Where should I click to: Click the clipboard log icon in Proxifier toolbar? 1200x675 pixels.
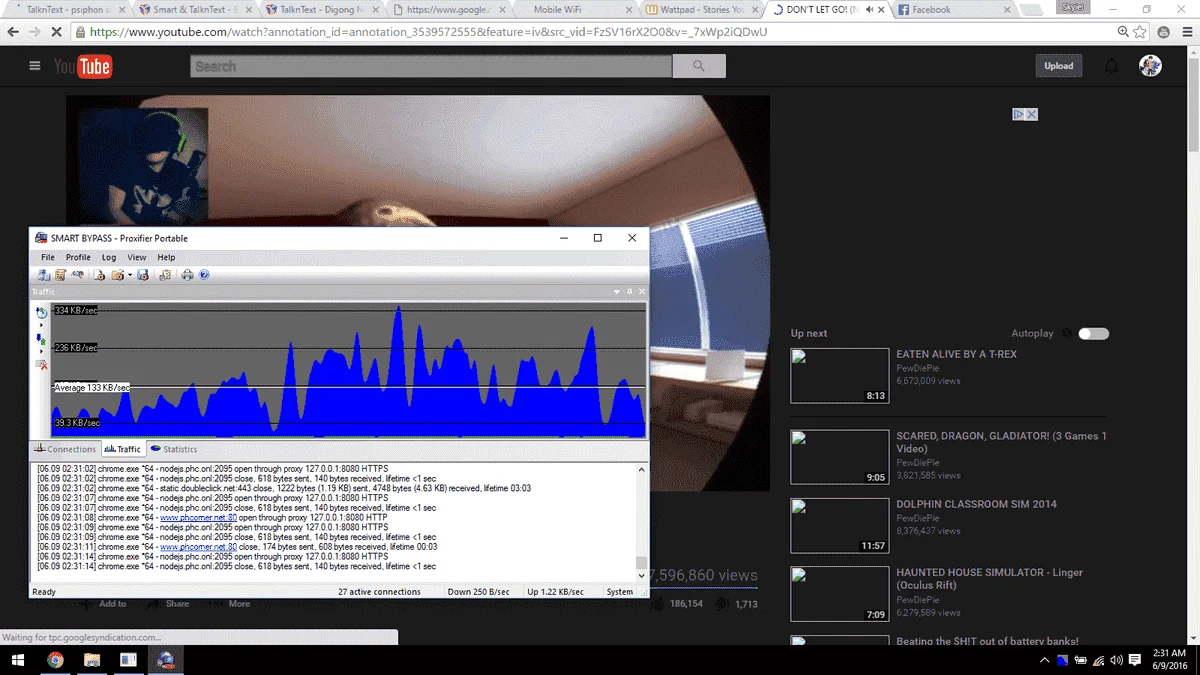coord(165,275)
